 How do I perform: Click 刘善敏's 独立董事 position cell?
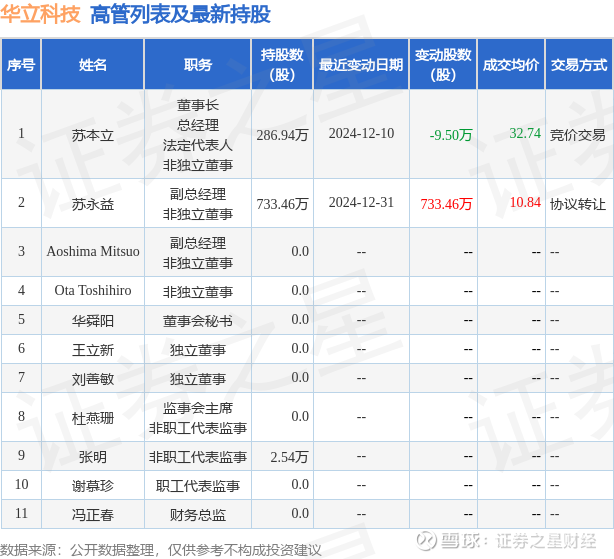coord(198,379)
